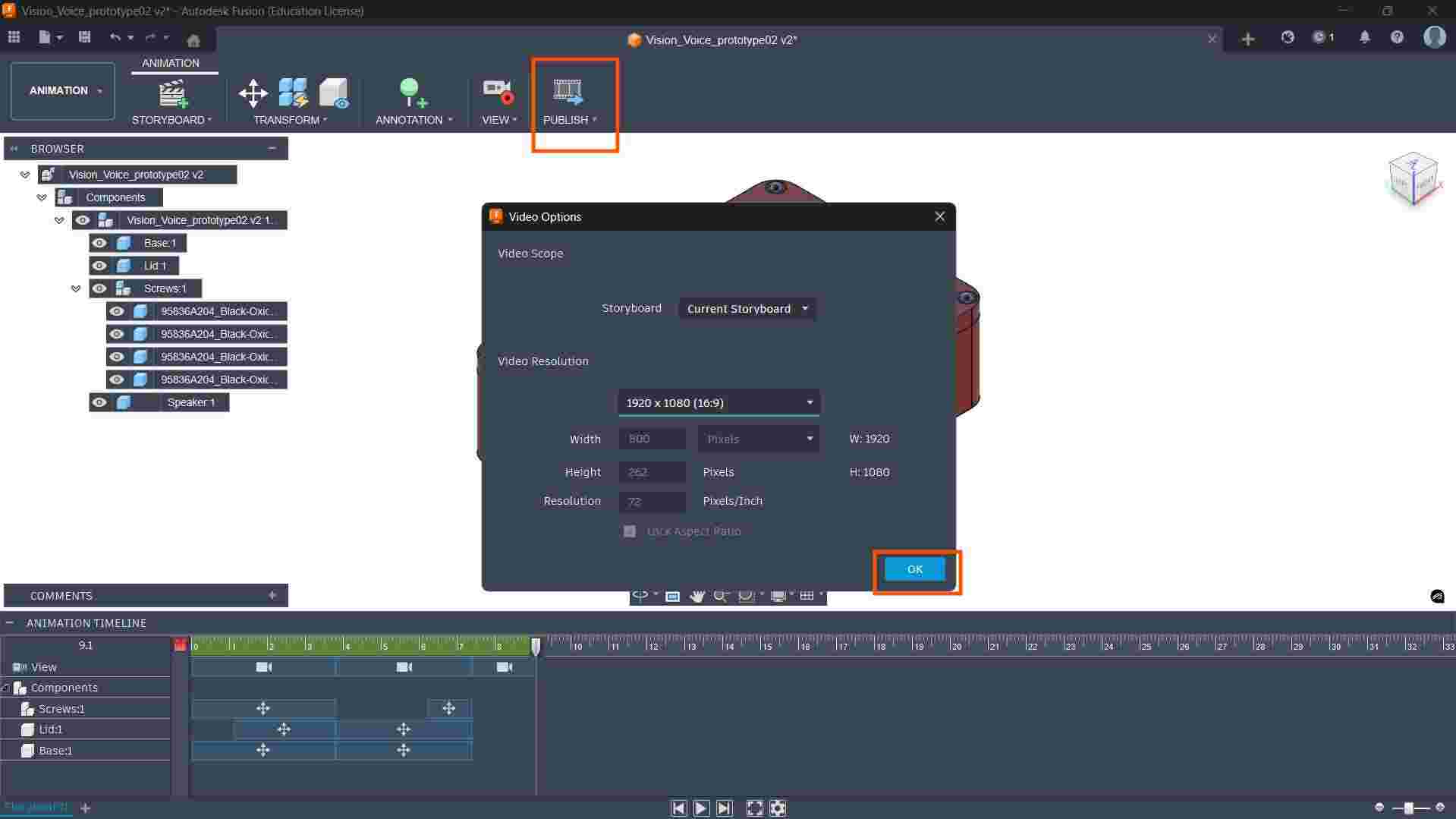Toggle the View record camera icon
The image size is (1456, 819).
(x=498, y=92)
